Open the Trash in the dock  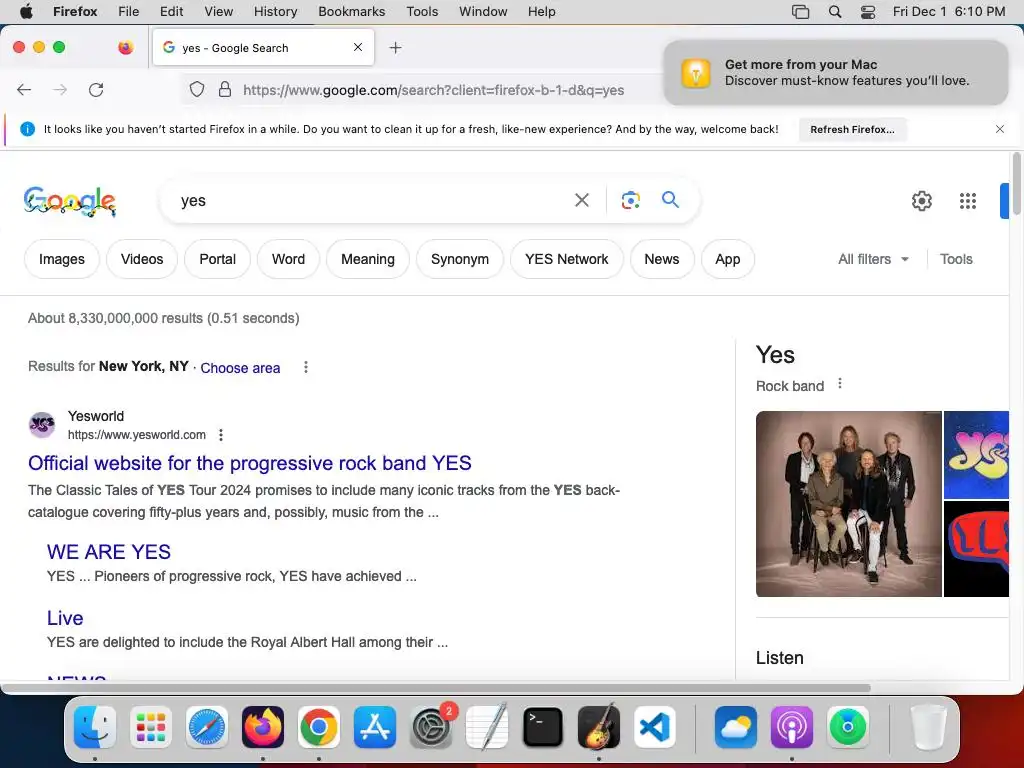pos(928,727)
